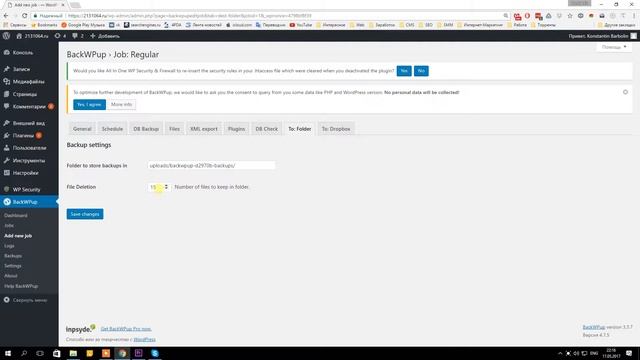Open the 2131064.ru site home link
This screenshot has height=360, width=640.
[x=32, y=36]
